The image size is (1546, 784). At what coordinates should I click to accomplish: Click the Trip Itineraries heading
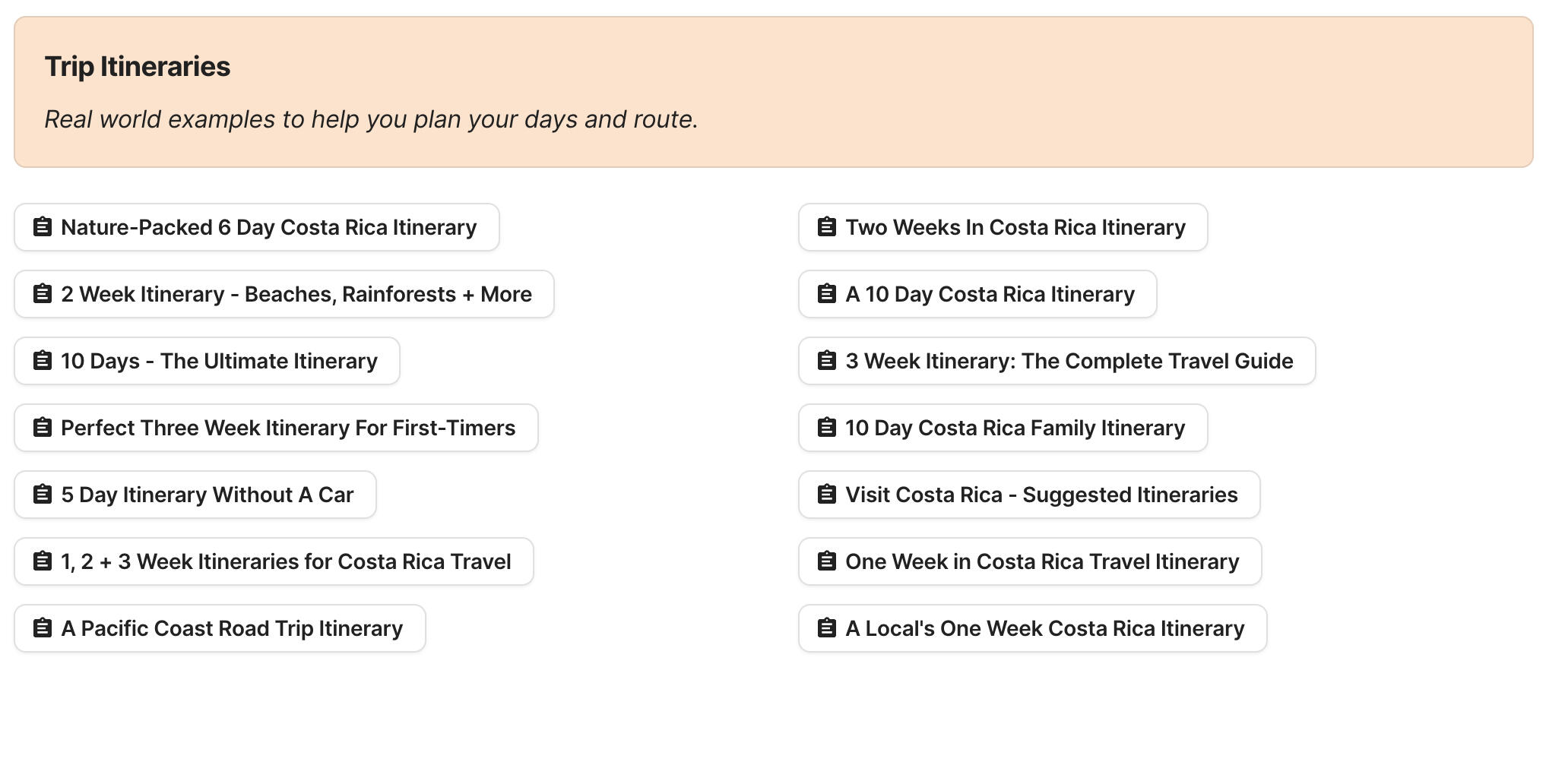click(138, 66)
